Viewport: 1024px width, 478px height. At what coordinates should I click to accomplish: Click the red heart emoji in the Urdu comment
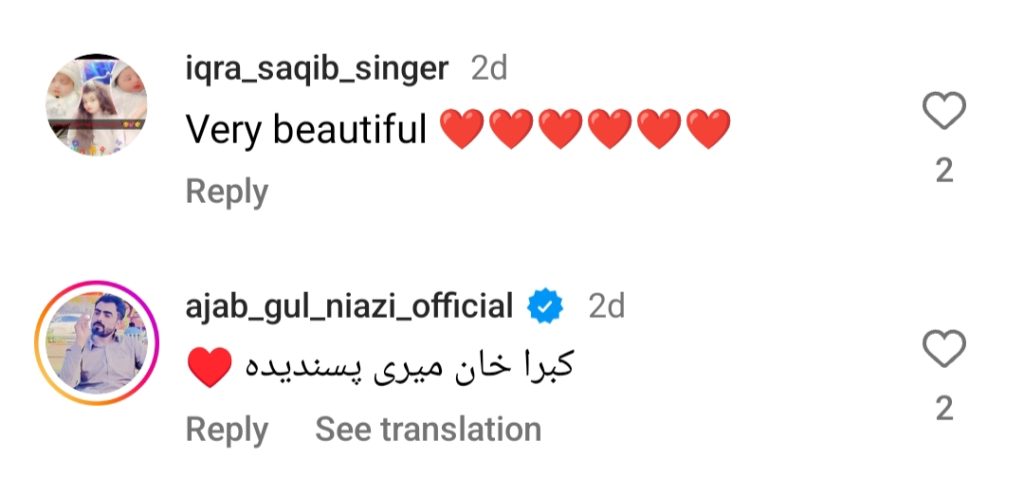pos(209,368)
